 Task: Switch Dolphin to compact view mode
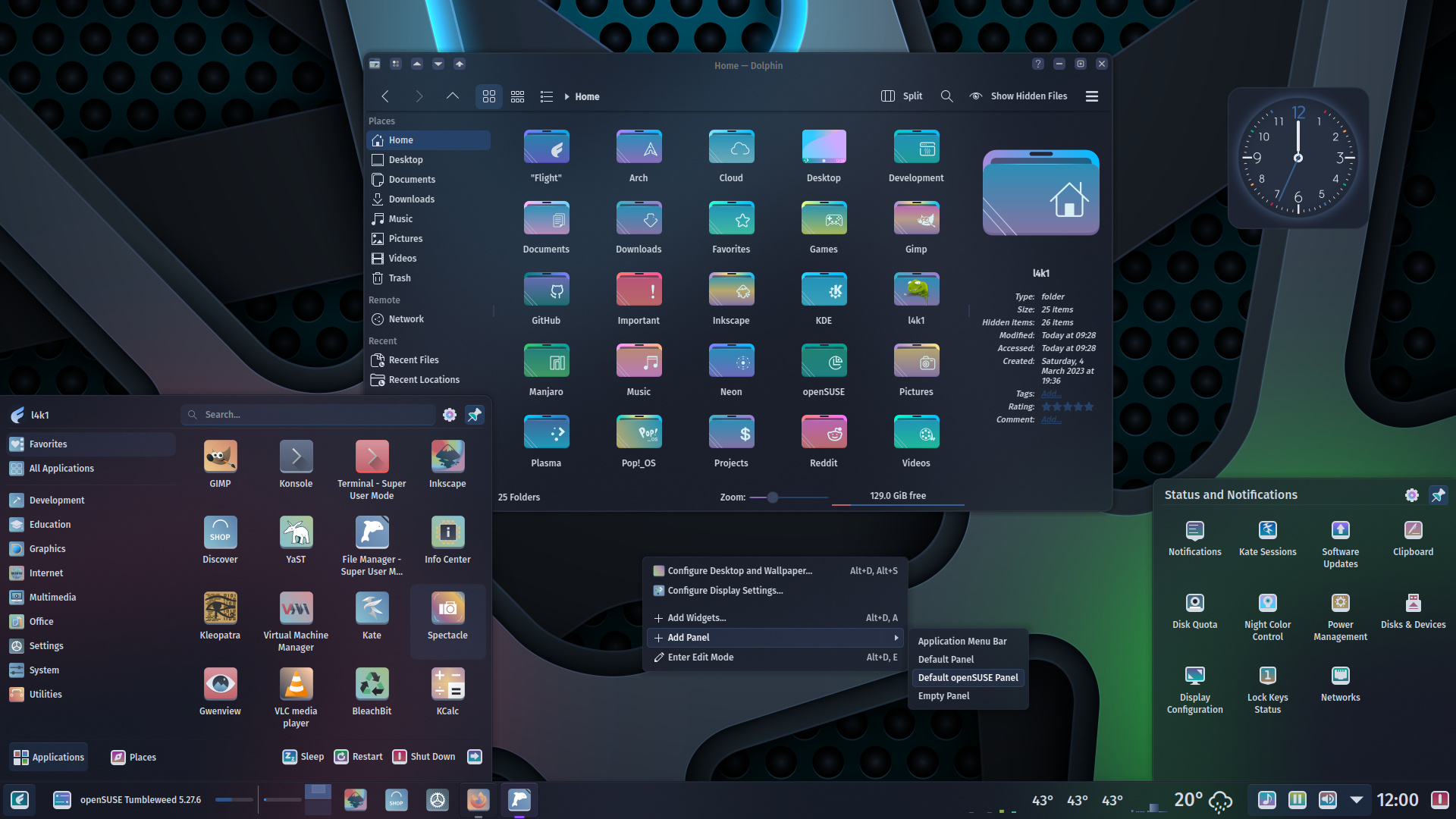click(518, 96)
